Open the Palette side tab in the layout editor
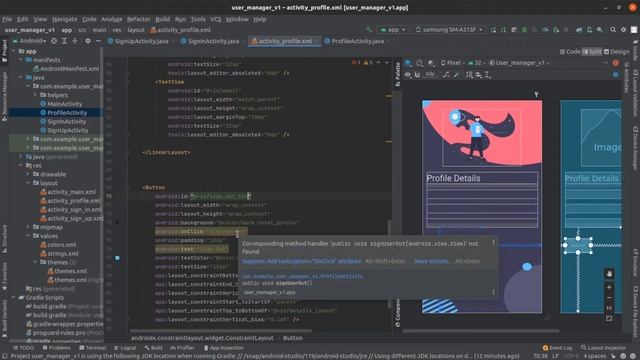 point(398,74)
